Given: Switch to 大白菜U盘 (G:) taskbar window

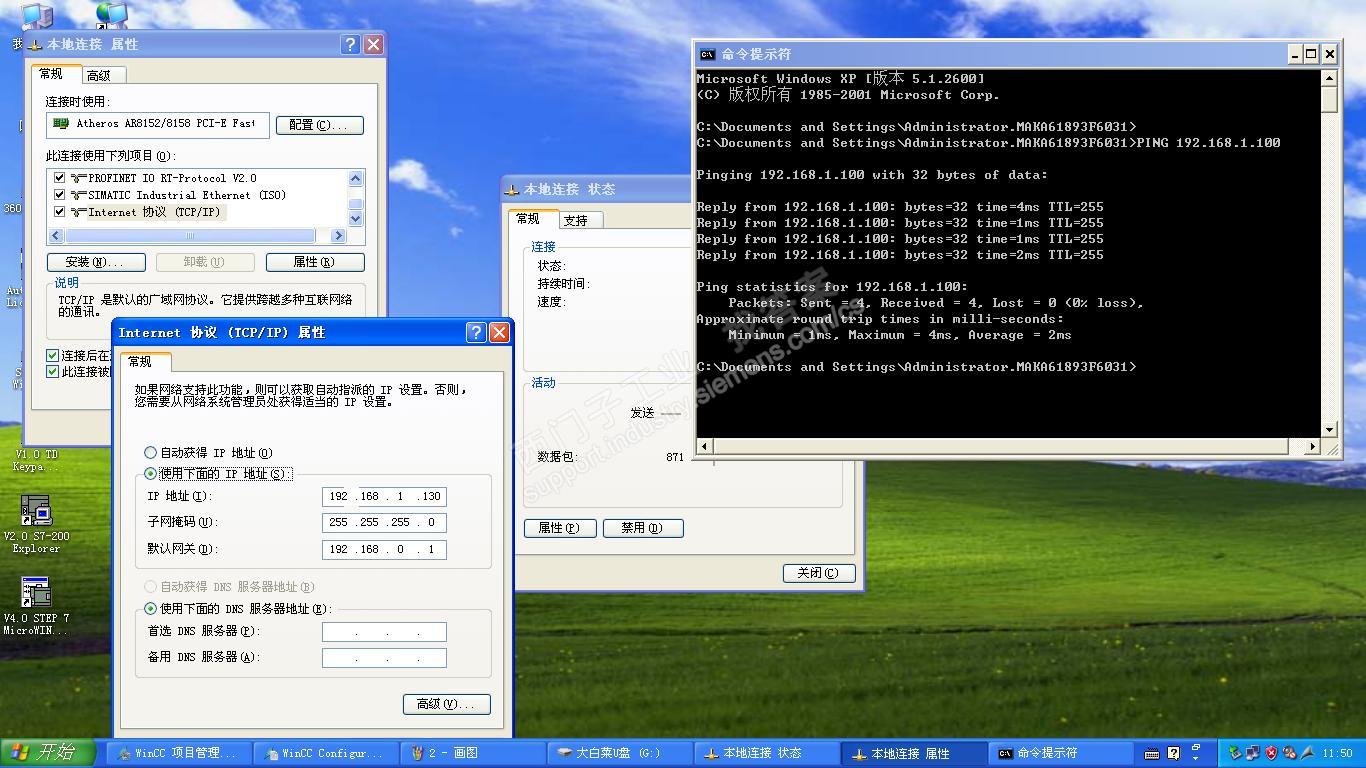Looking at the screenshot, I should [x=621, y=753].
